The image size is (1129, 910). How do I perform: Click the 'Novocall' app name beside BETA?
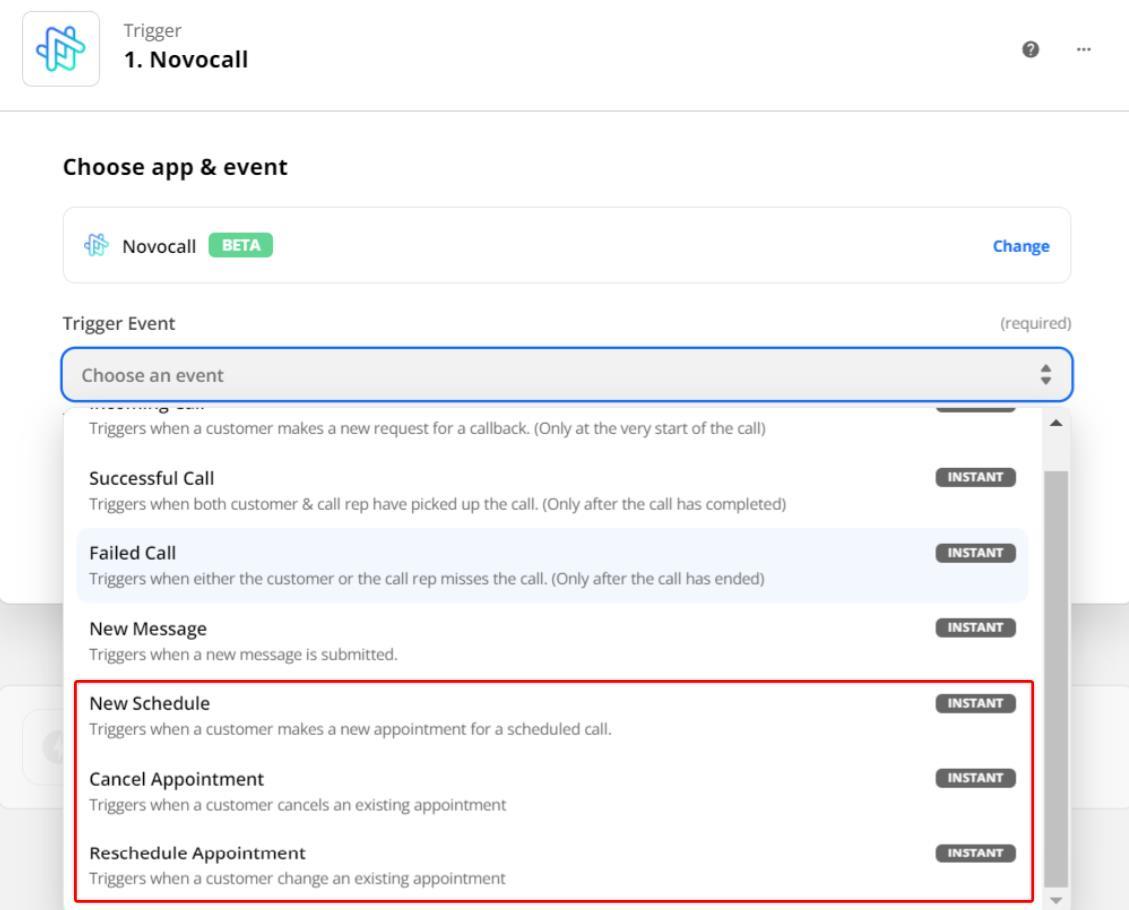coord(159,246)
